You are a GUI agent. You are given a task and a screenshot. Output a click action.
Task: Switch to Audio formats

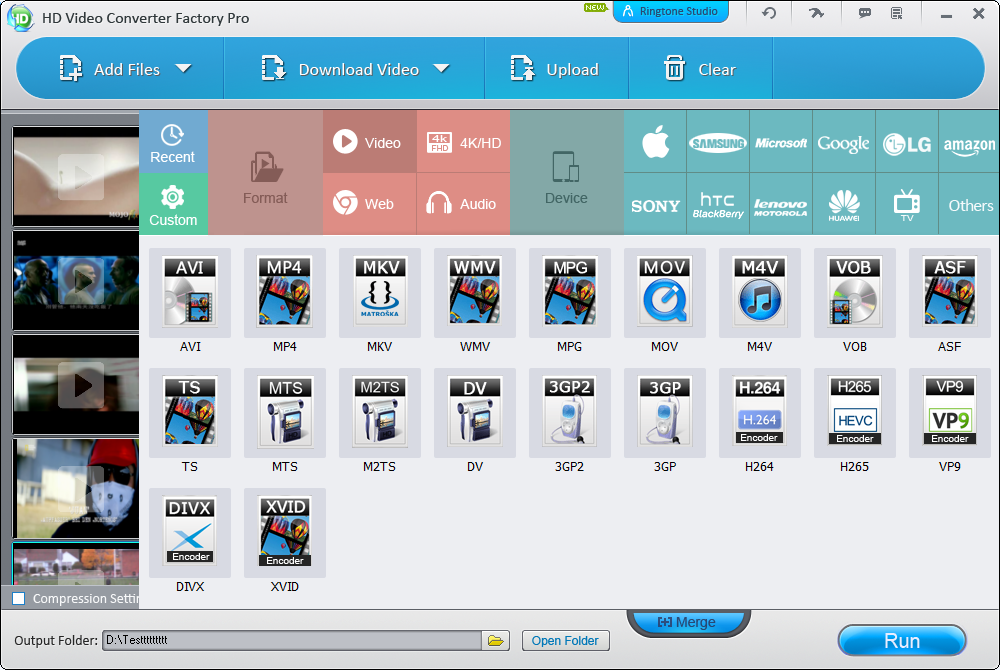[464, 204]
